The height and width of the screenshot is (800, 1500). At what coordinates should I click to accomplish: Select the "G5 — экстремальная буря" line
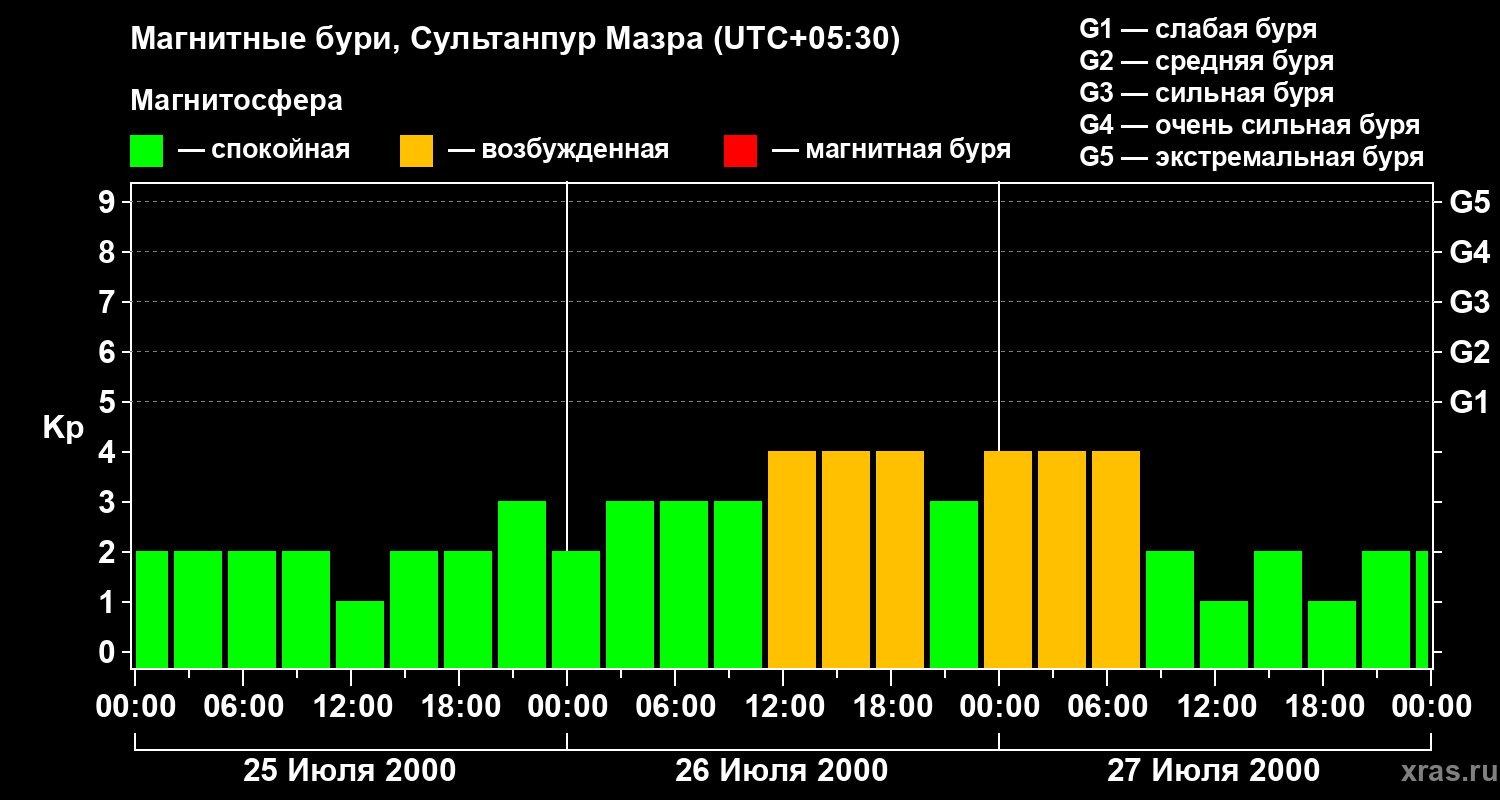coord(1252,157)
